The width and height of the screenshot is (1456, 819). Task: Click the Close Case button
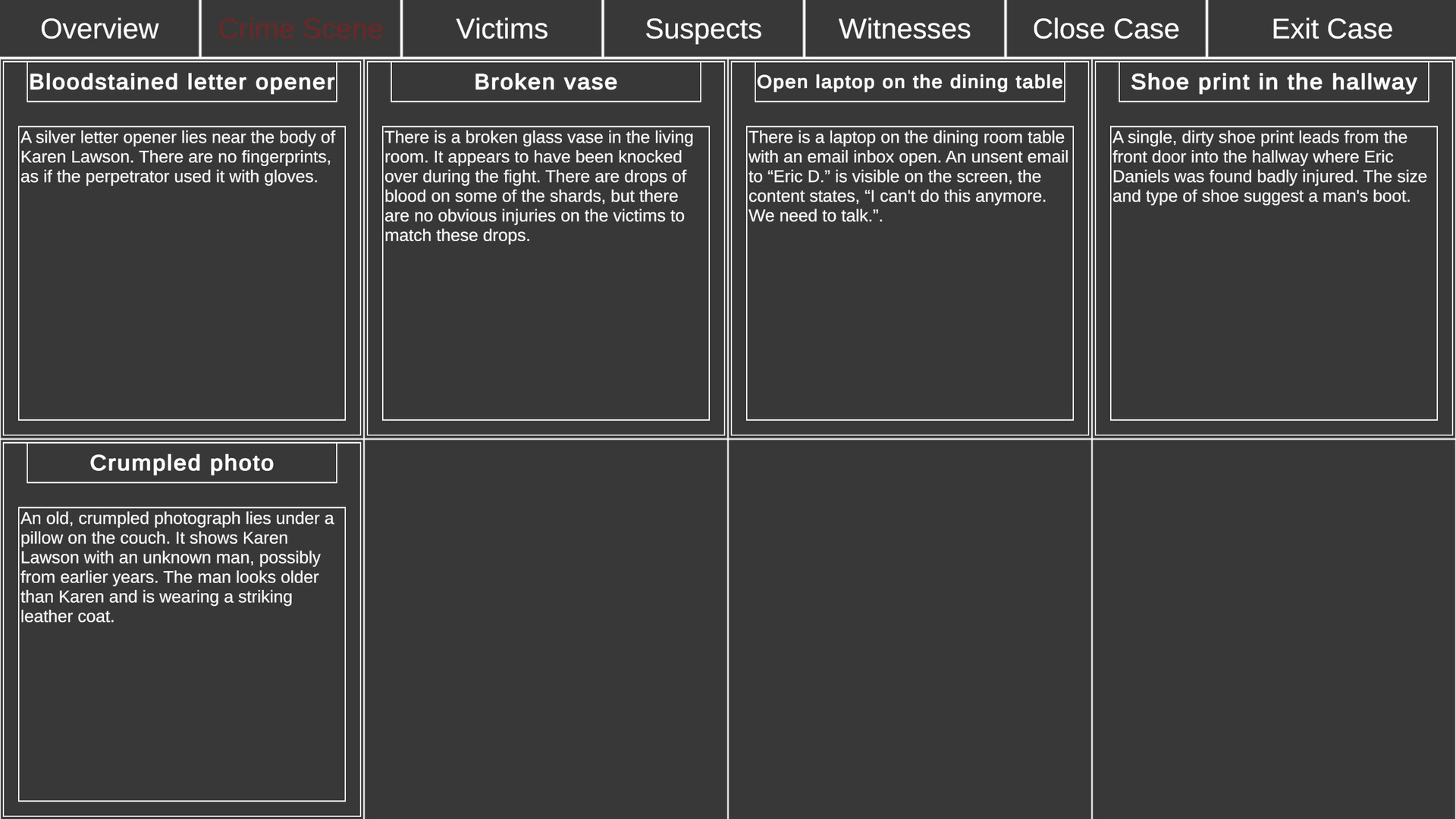pos(1105,29)
